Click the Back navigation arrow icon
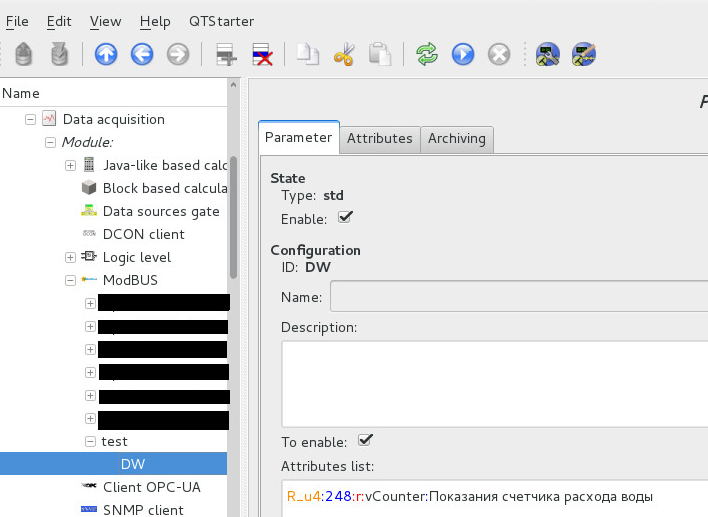Screen dimensions: 708x517 tap(142, 54)
